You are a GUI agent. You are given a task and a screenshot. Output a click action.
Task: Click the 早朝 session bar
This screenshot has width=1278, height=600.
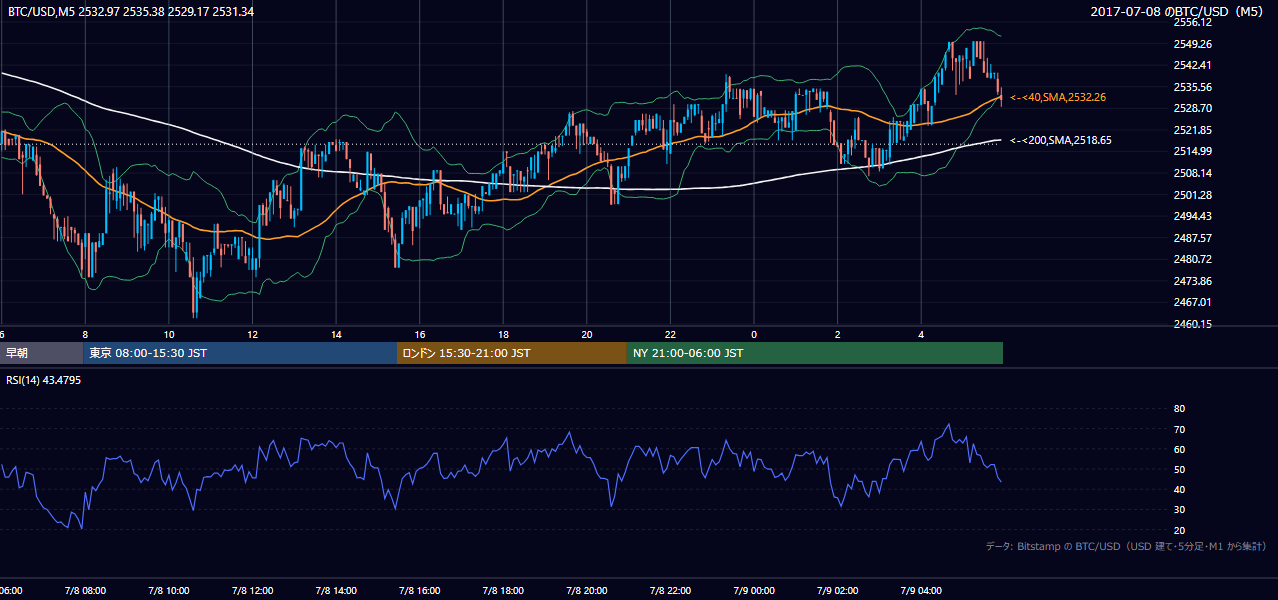pyautogui.click(x=42, y=353)
